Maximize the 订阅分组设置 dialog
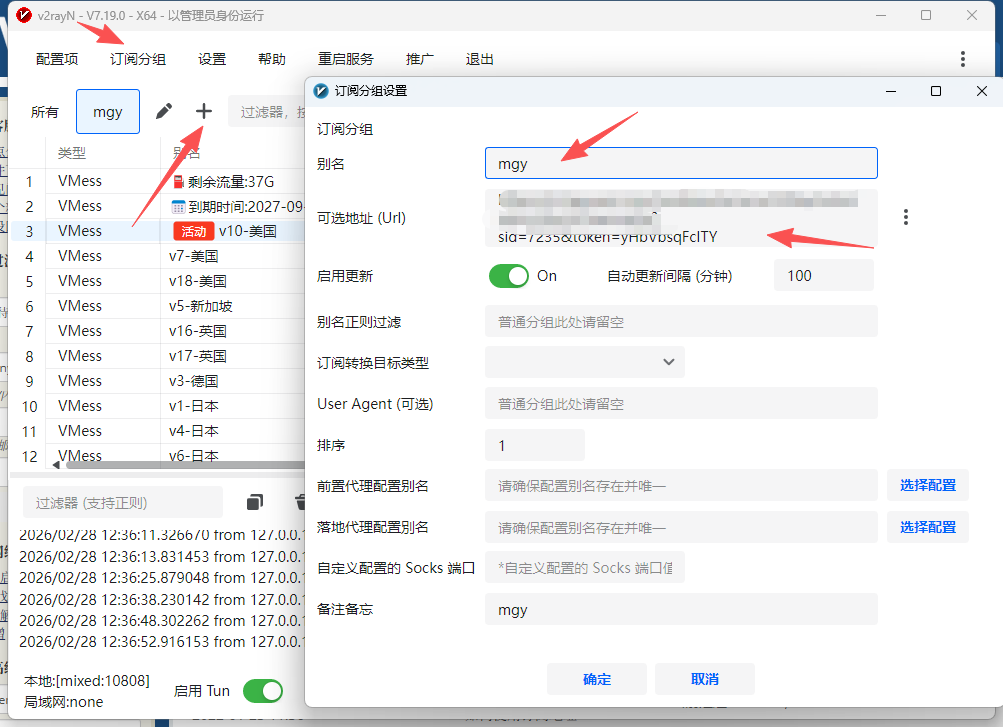Viewport: 1003px width, 727px height. click(936, 91)
